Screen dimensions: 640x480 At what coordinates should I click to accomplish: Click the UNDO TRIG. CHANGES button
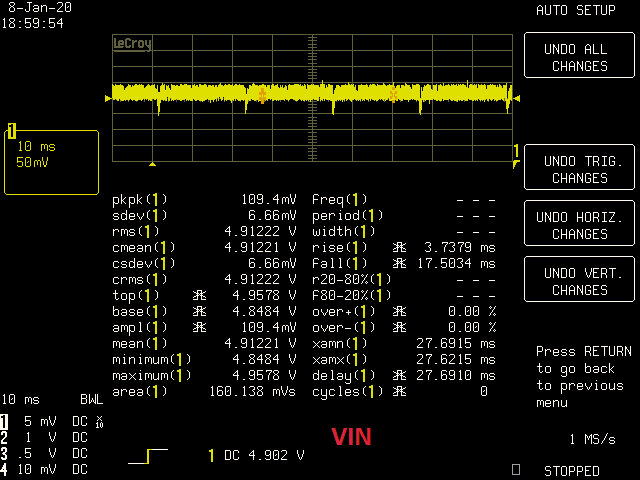(x=579, y=167)
